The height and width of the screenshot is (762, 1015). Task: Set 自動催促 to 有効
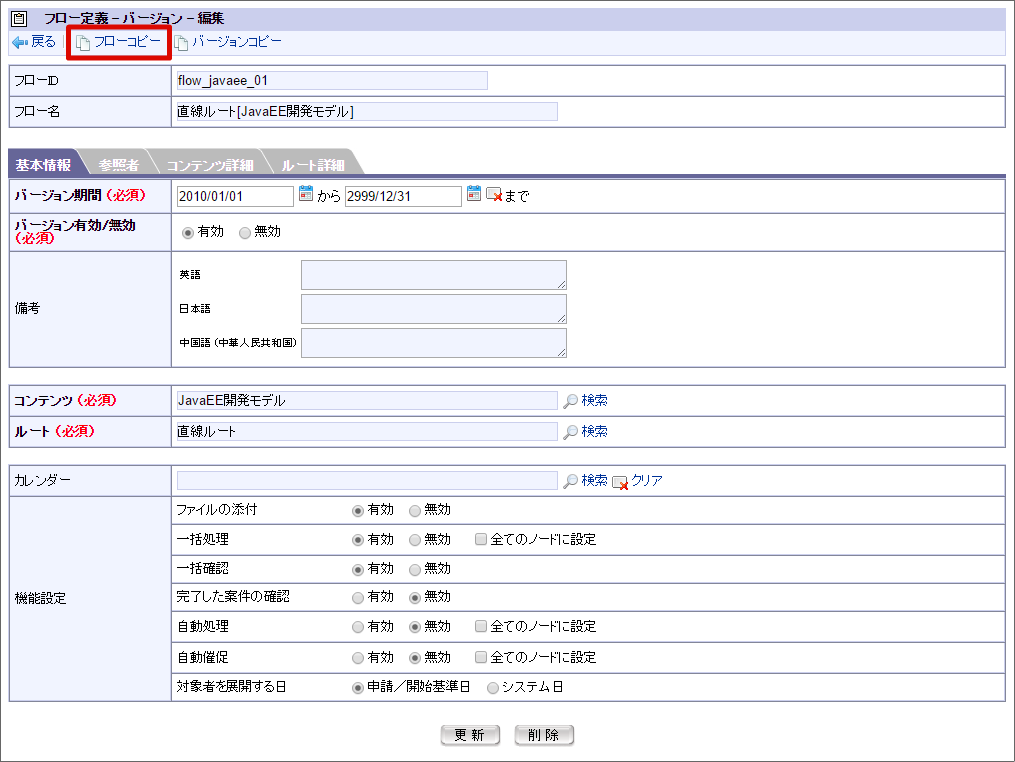(357, 658)
